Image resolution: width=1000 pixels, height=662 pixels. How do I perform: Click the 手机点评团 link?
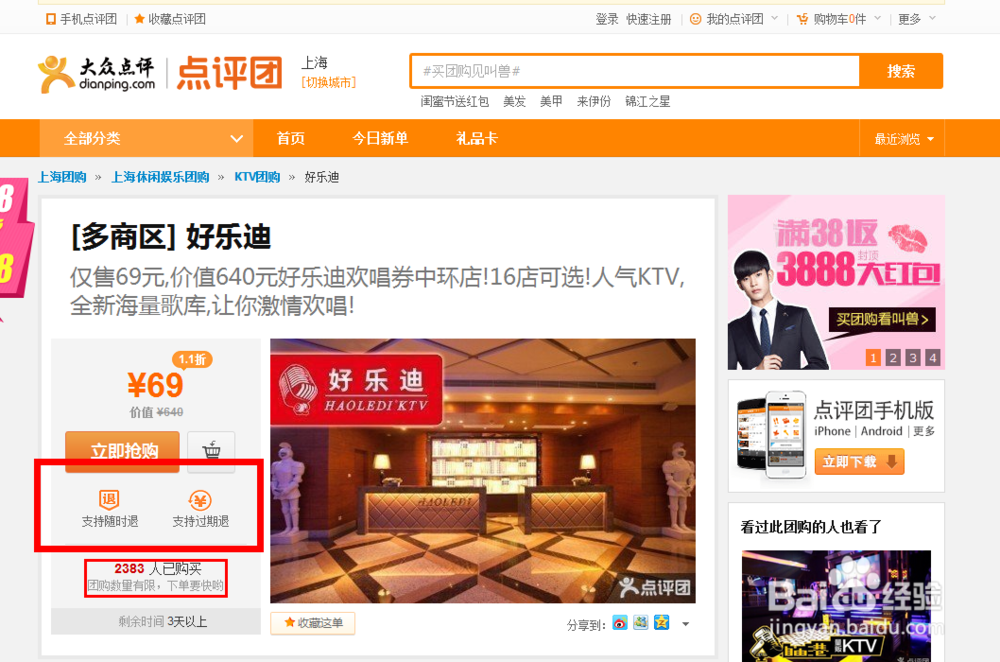coord(89,19)
